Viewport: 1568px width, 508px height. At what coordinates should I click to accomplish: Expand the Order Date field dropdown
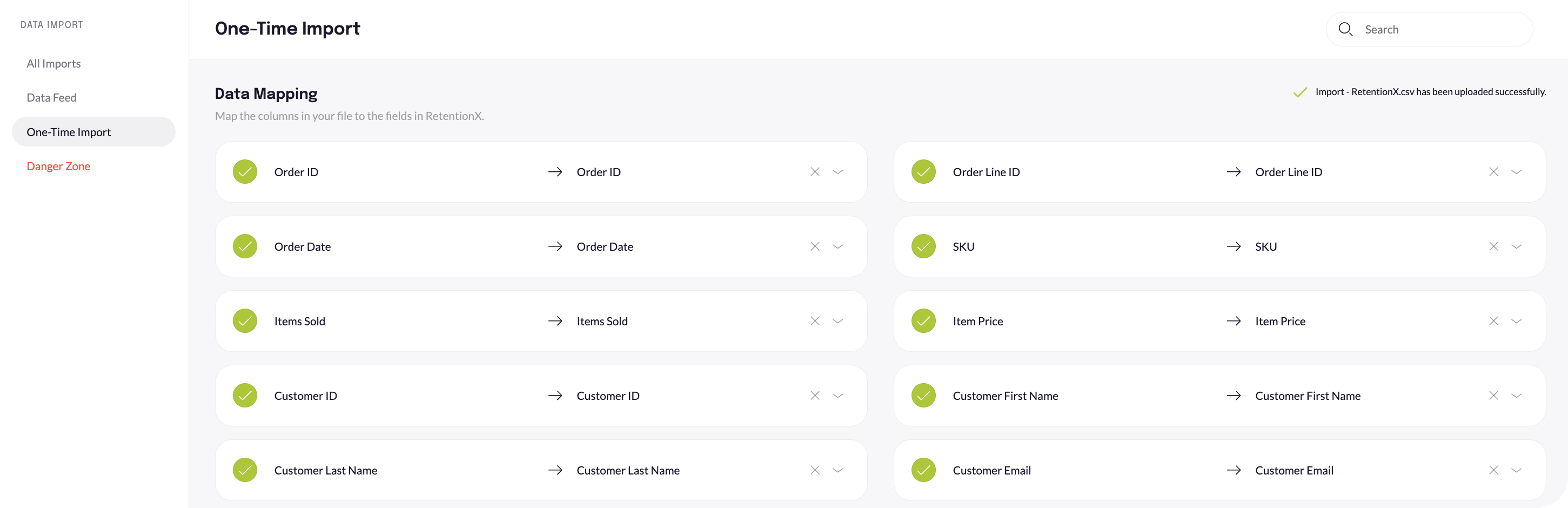(837, 246)
